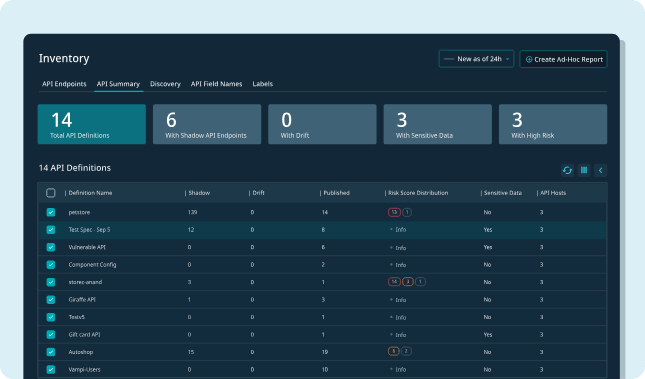Toggle the select-all header checkbox
Image resolution: width=645 pixels, height=379 pixels.
(x=51, y=193)
